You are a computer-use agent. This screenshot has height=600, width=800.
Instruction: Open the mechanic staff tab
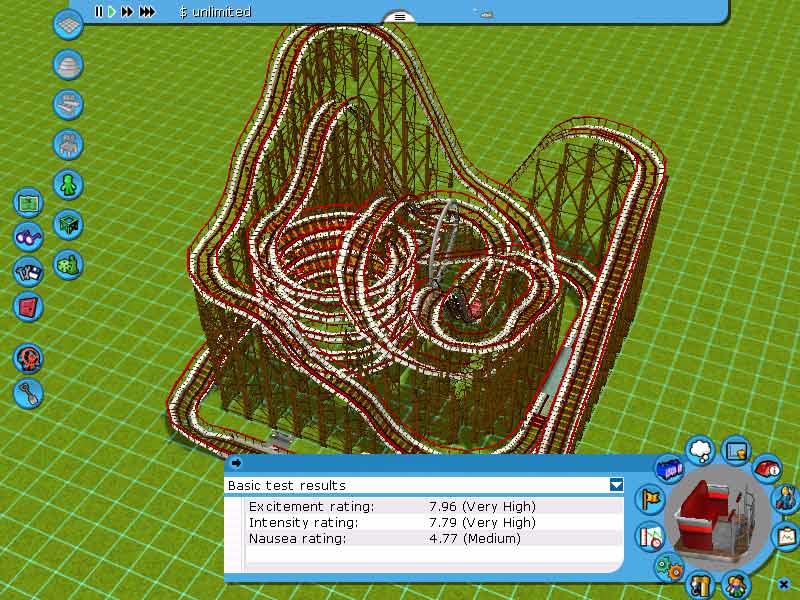pyautogui.click(x=787, y=498)
